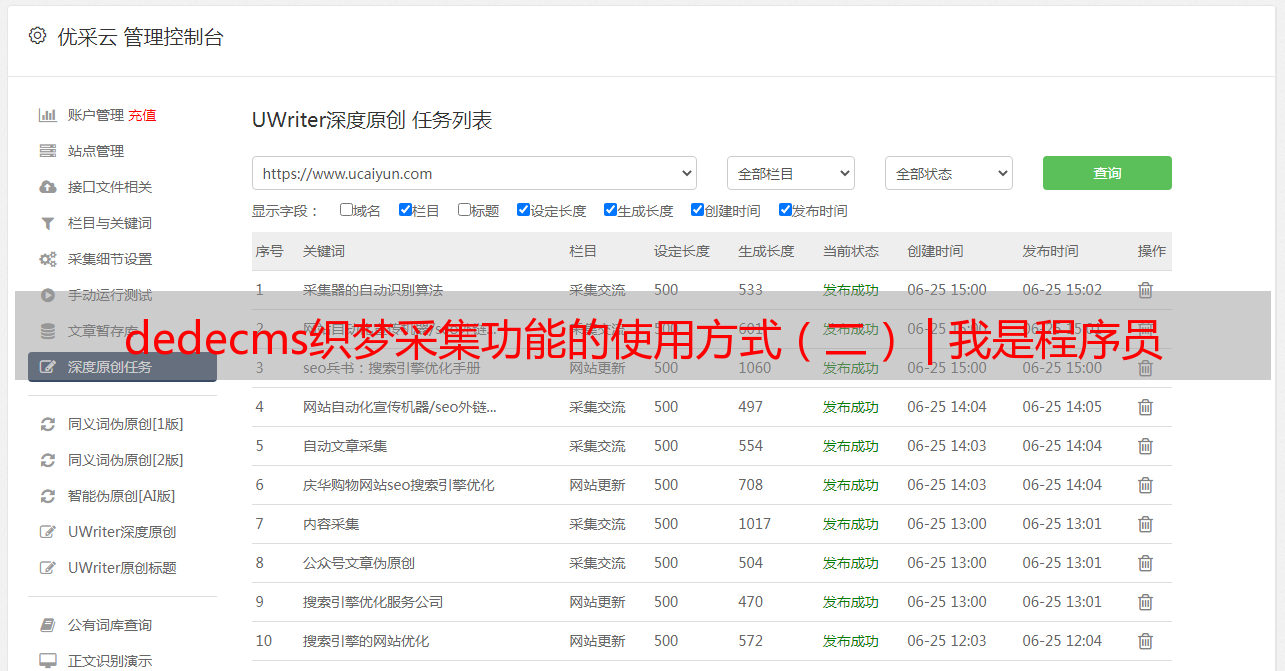Click the keyword 搜索引擎优化服务公司
This screenshot has width=1285, height=671.
click(373, 602)
